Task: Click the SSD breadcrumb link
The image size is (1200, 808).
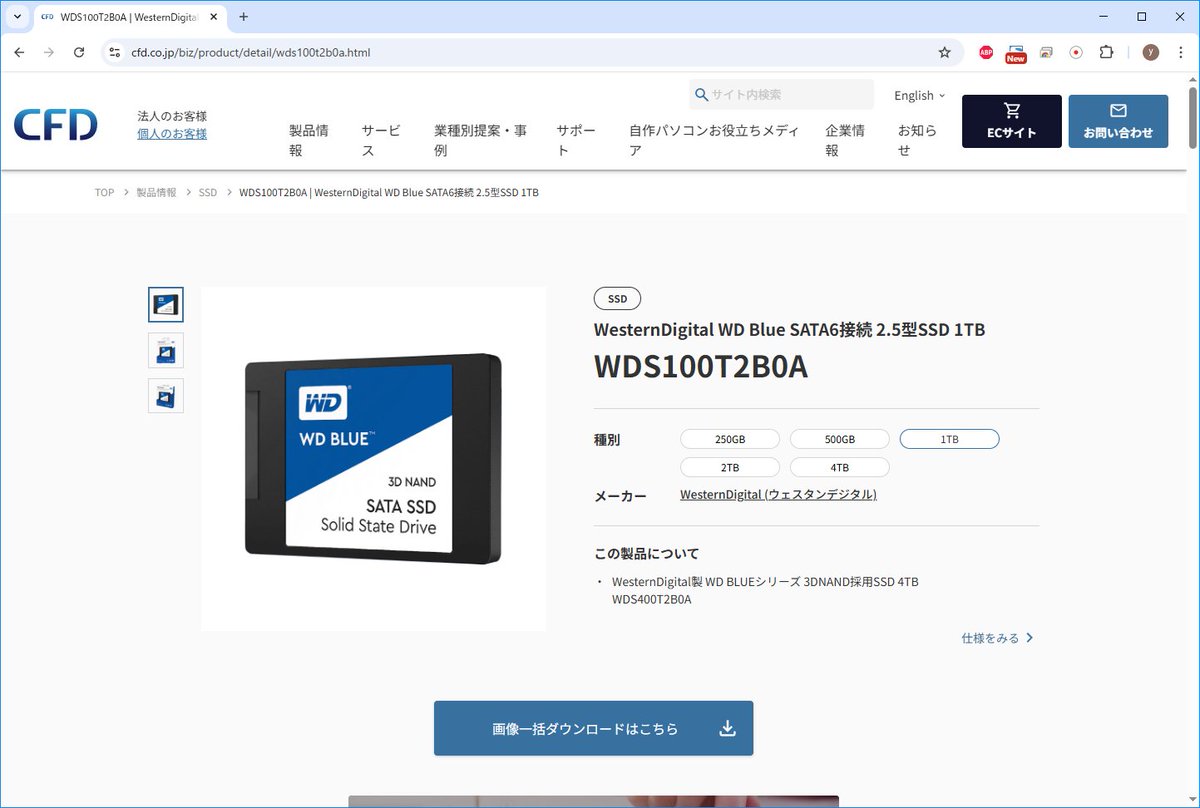Action: pyautogui.click(x=208, y=193)
